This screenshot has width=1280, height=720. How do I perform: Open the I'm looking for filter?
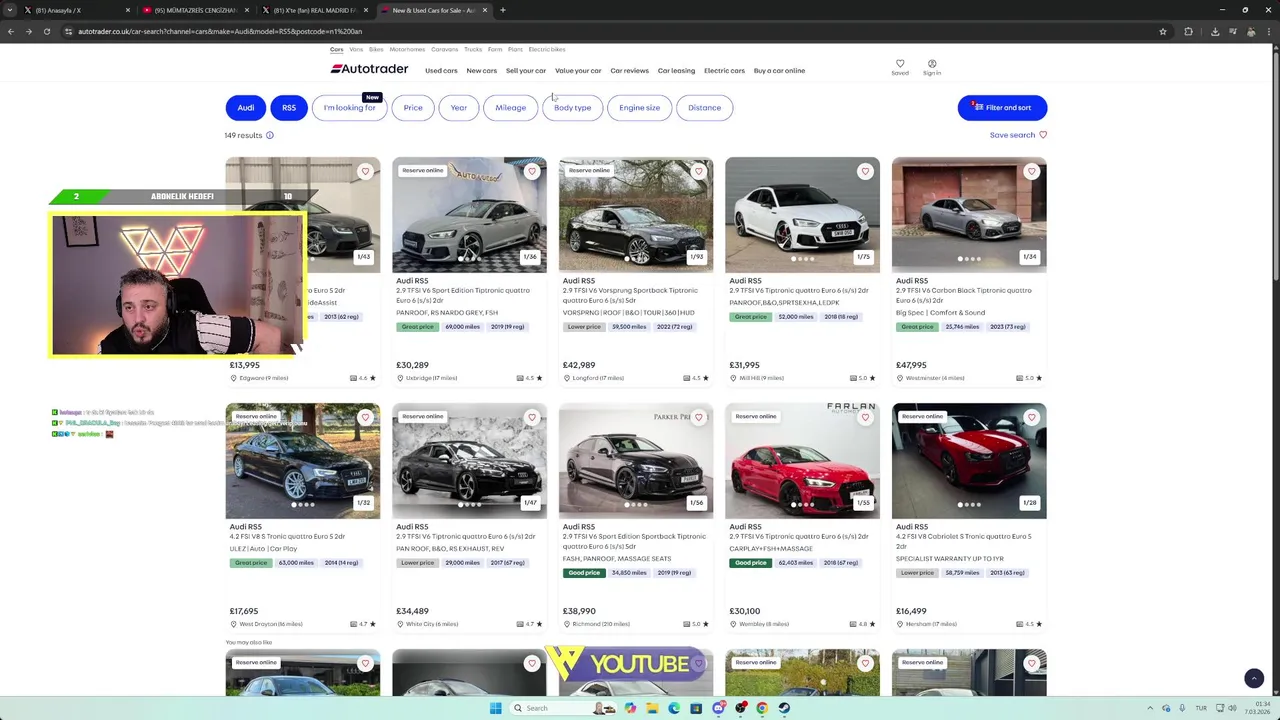pyautogui.click(x=349, y=108)
